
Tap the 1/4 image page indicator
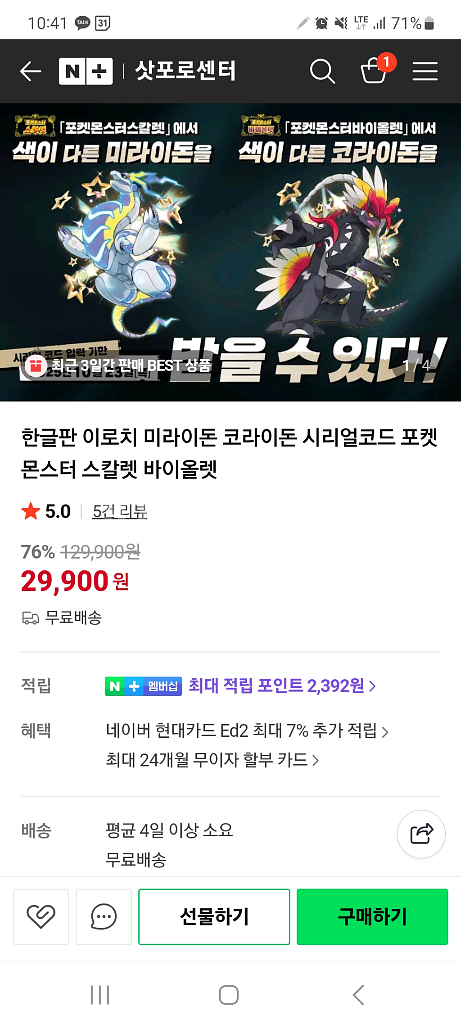tap(417, 364)
